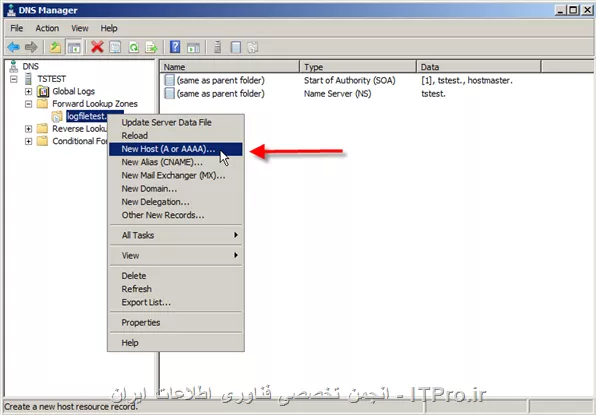Choose Reload from context menu

pos(176,136)
